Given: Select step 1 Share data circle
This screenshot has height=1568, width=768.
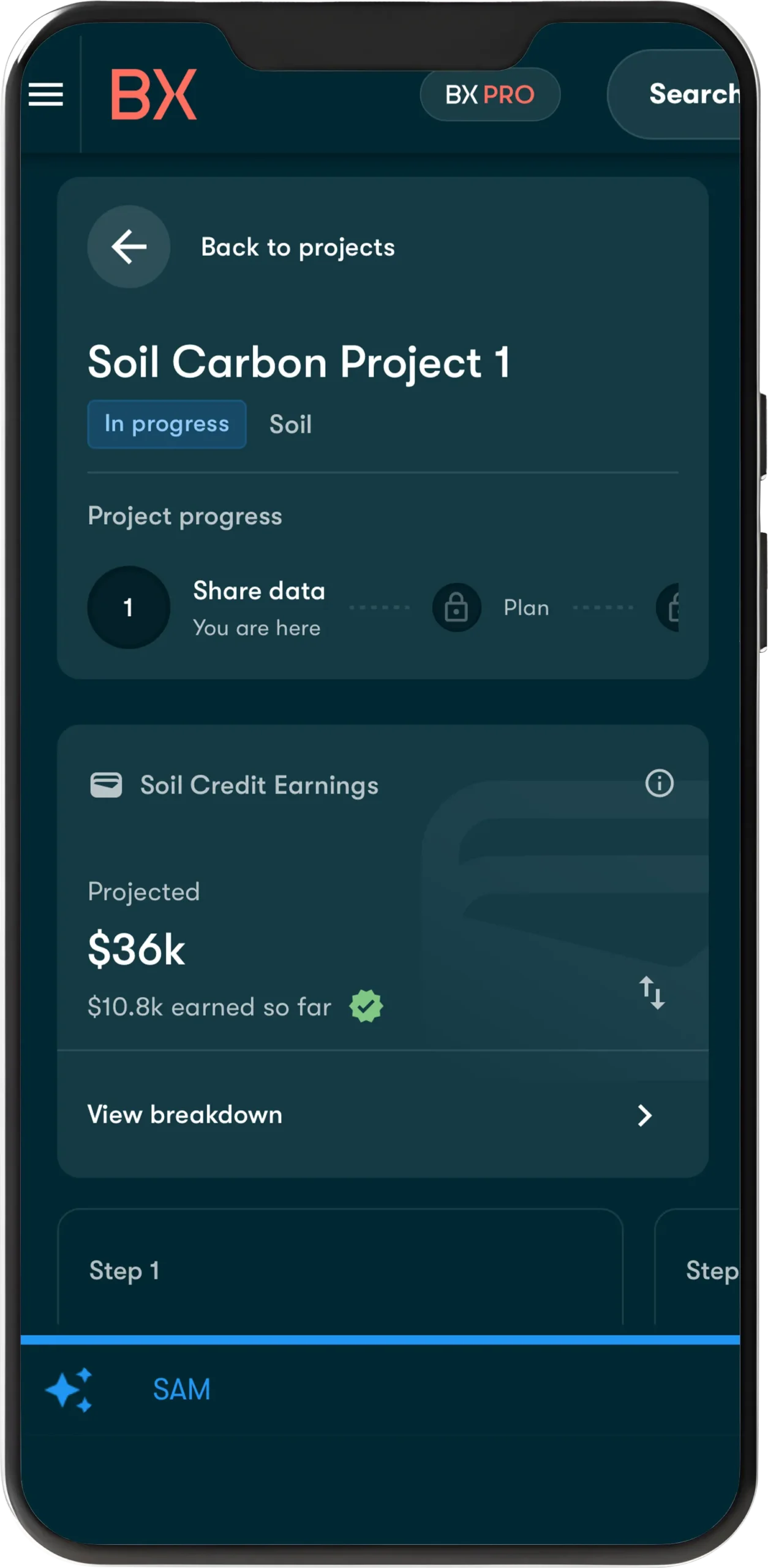Looking at the screenshot, I should tap(129, 608).
